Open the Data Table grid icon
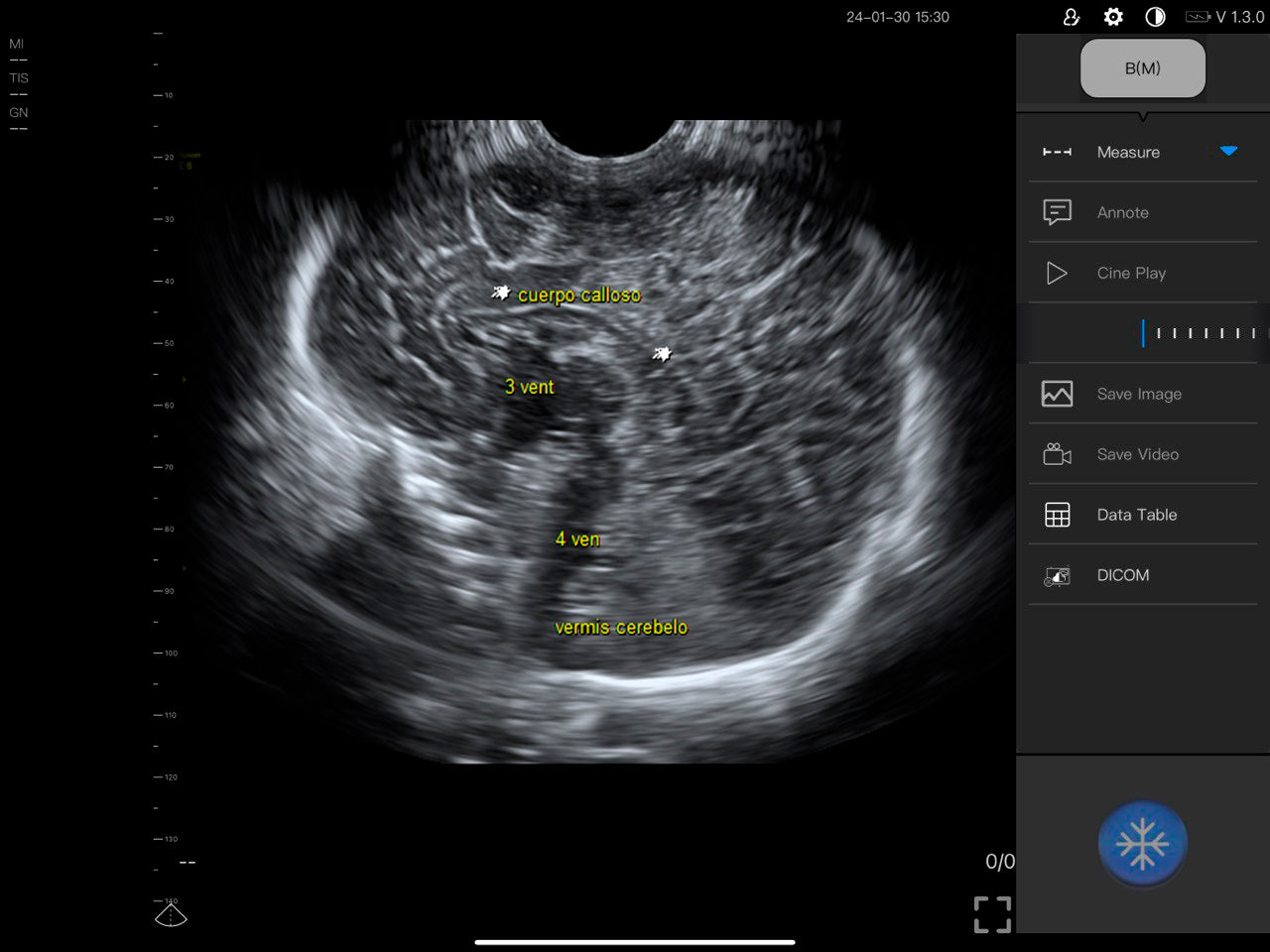The width and height of the screenshot is (1270, 952). click(1057, 515)
